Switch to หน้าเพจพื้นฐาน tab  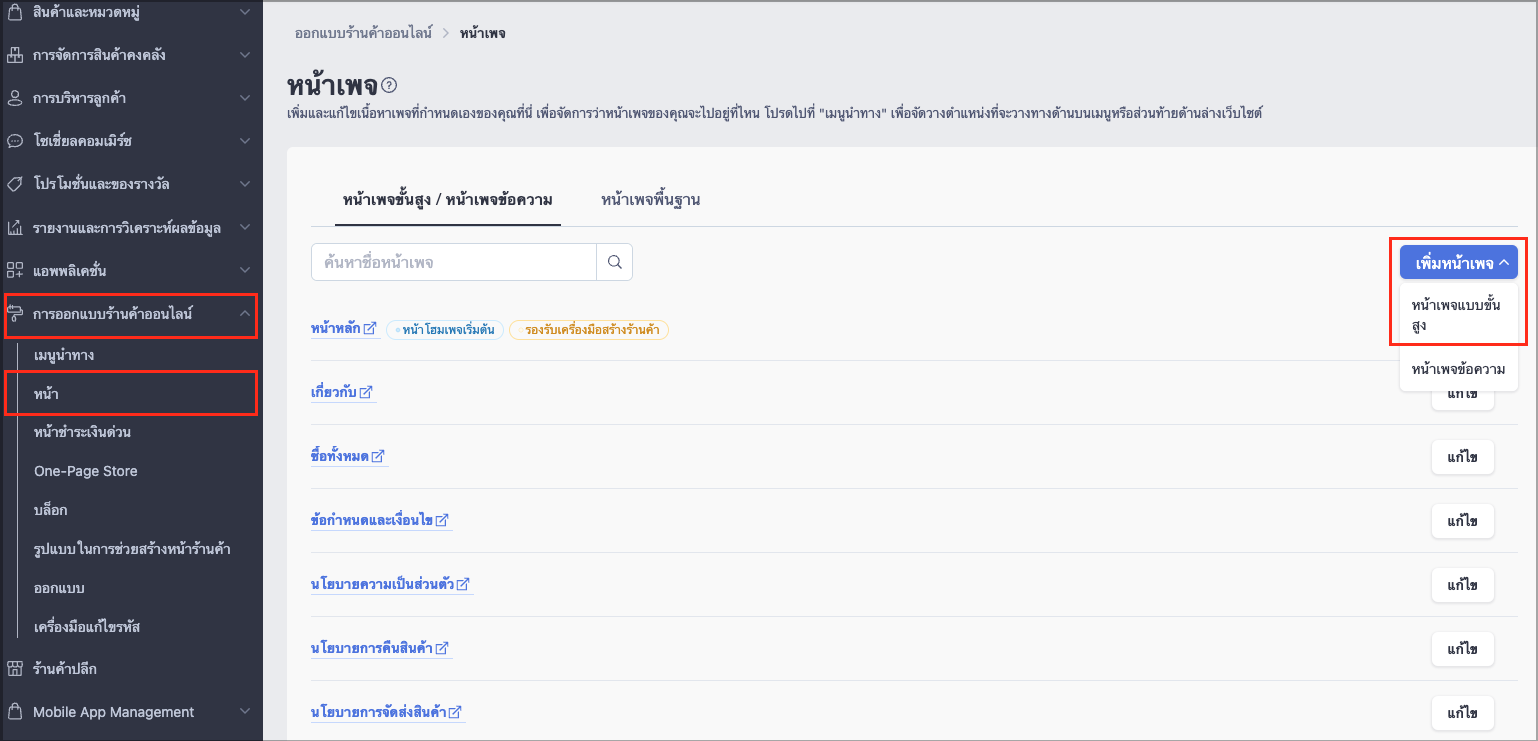click(650, 200)
